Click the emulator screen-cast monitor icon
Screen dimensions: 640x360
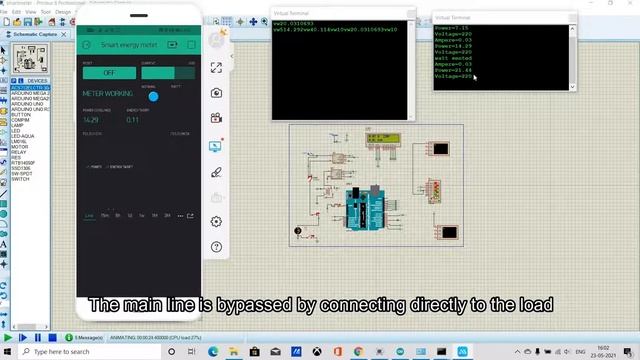[x=216, y=146]
